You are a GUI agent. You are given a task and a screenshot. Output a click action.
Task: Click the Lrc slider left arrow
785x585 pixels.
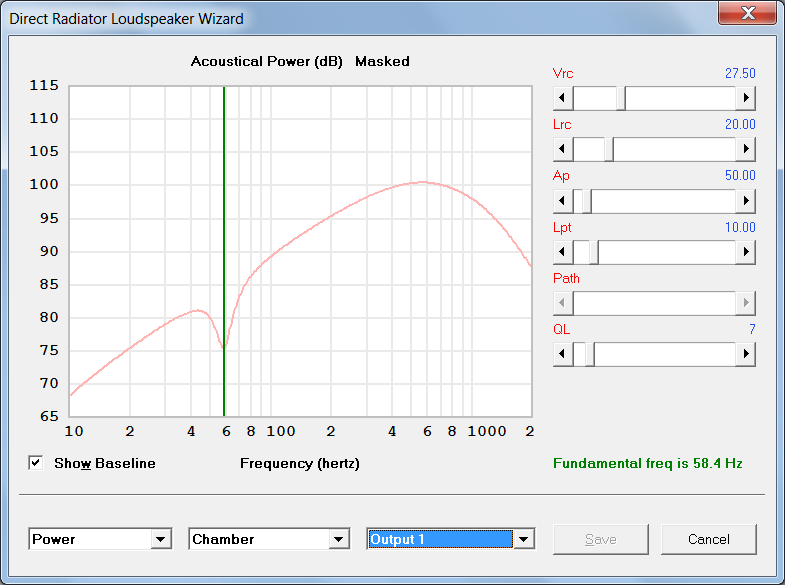tap(563, 149)
